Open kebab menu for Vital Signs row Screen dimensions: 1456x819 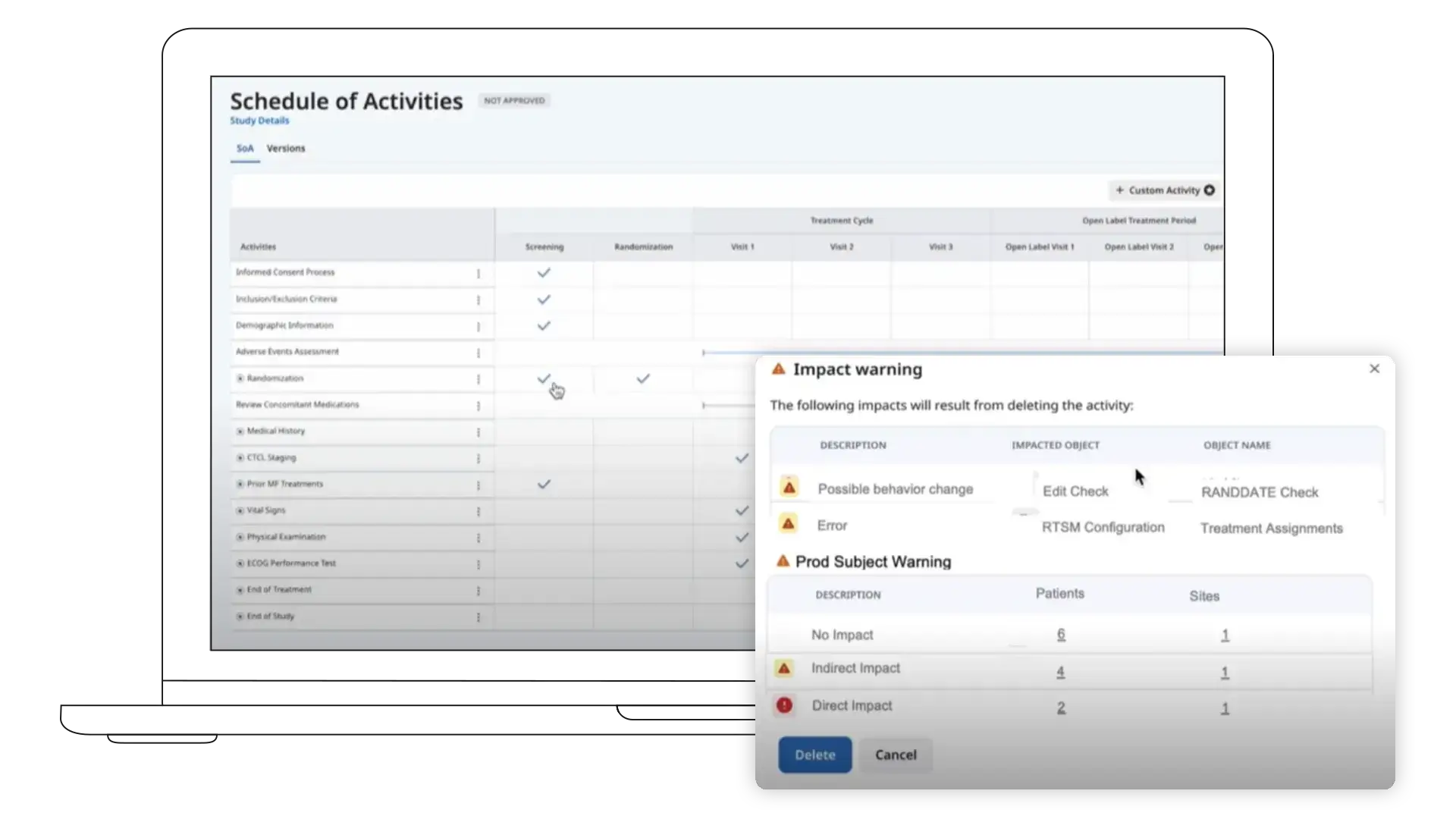coord(478,512)
